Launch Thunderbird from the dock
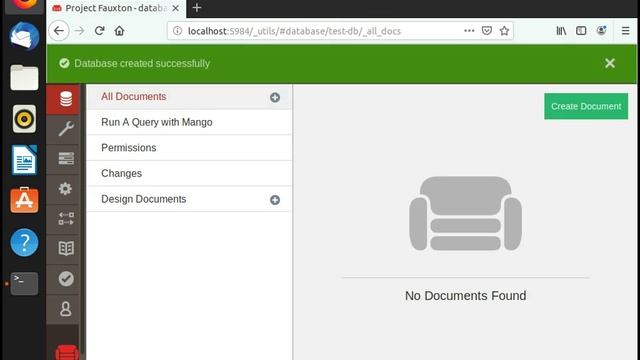640x360 pixels. click(24, 37)
